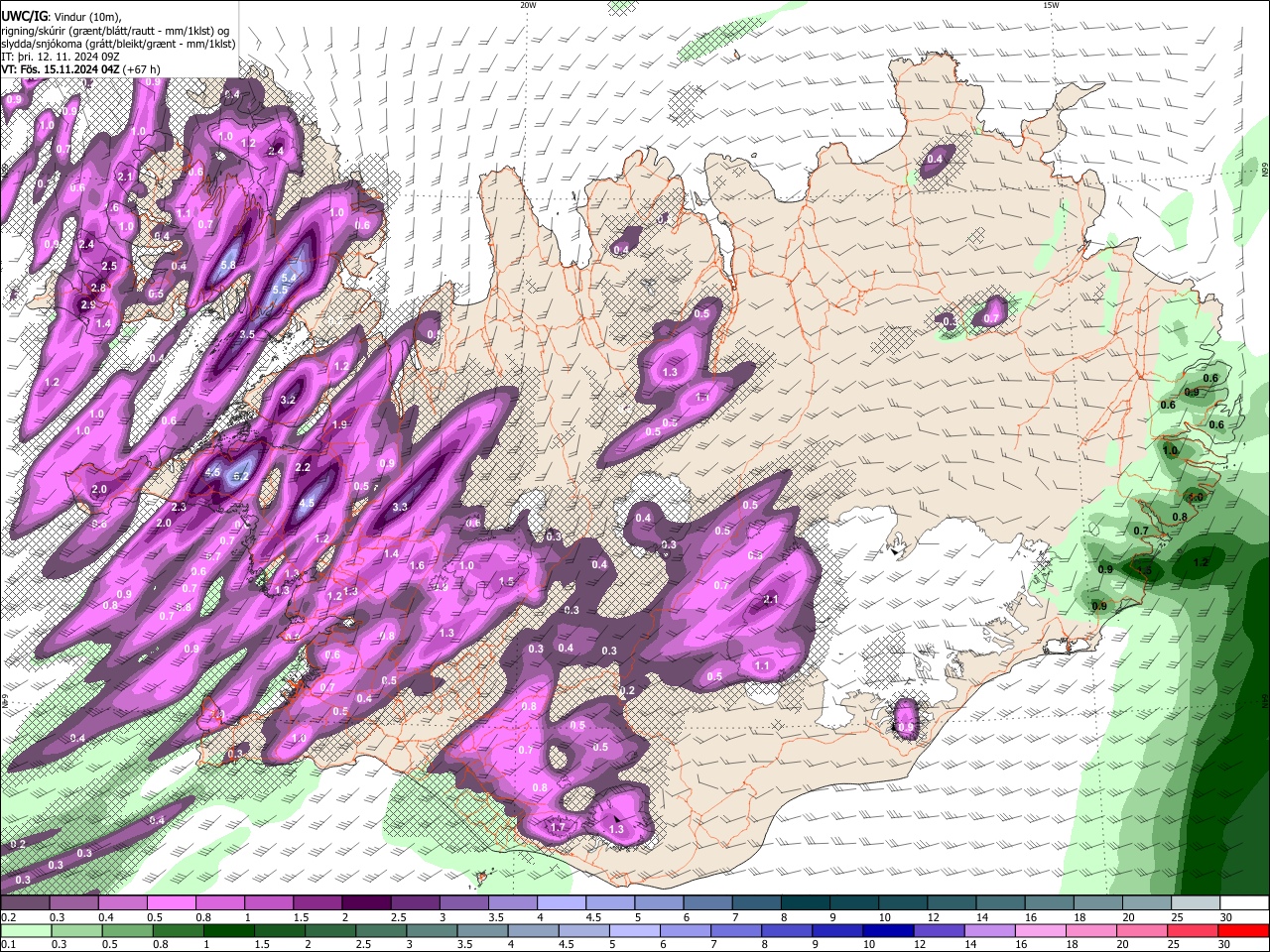The height and width of the screenshot is (952, 1270).
Task: Click the dark purple 2 swatch in snow legend
Action: 366,903
